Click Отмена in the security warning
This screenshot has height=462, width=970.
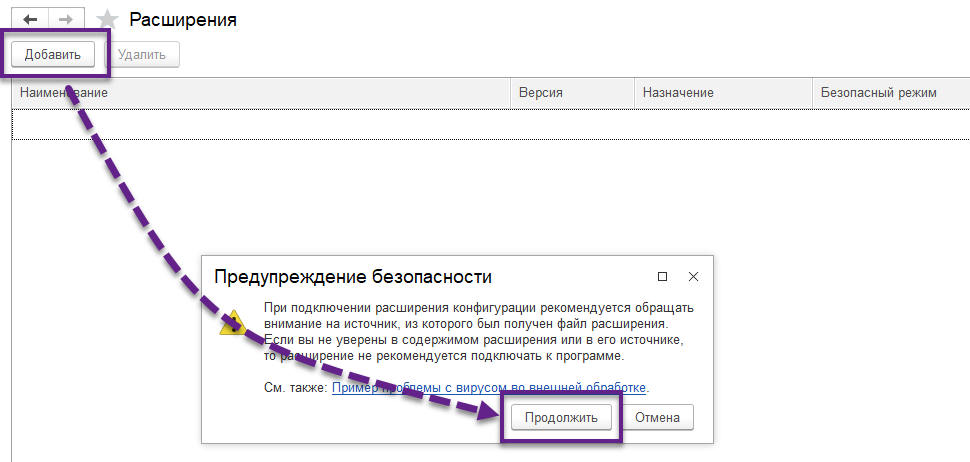pyautogui.click(x=657, y=417)
